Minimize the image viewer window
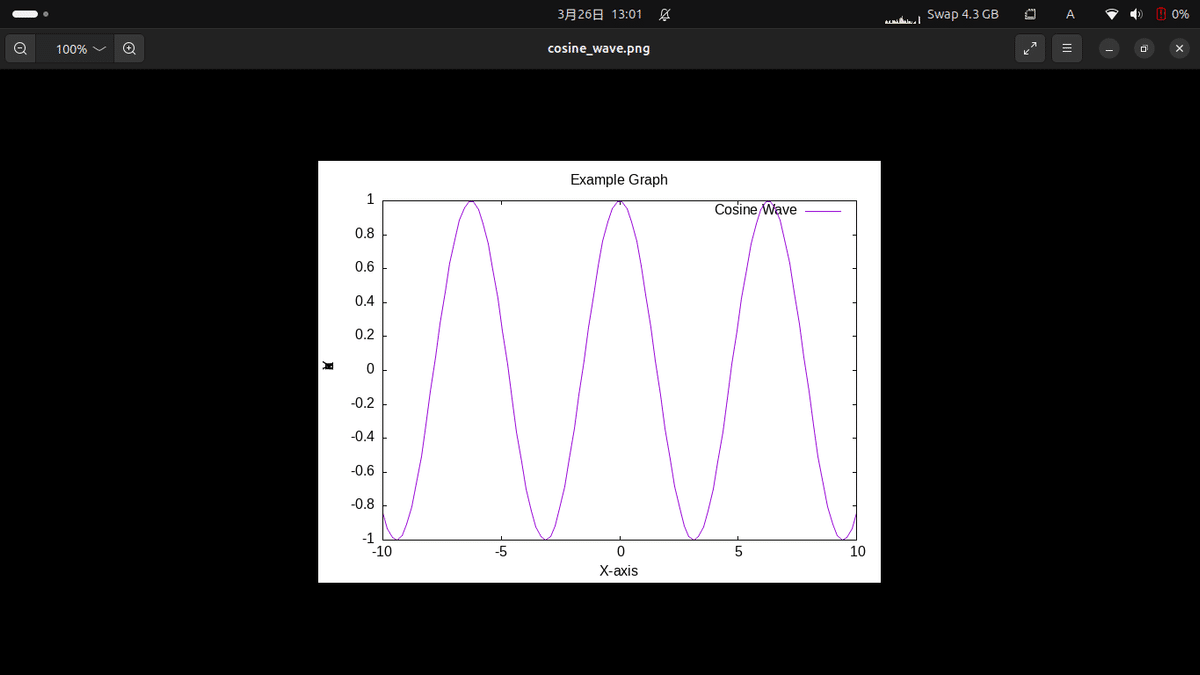The height and width of the screenshot is (675, 1200). tap(1109, 48)
